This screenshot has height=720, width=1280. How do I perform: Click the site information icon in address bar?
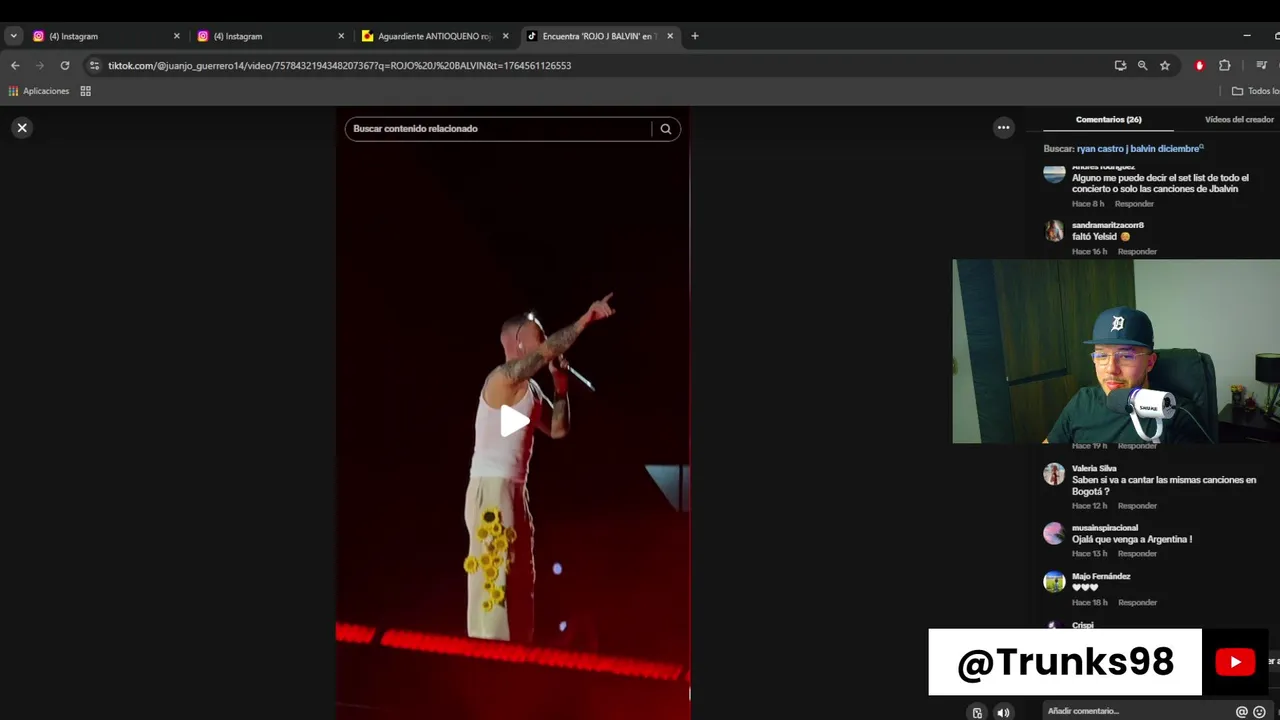point(95,65)
